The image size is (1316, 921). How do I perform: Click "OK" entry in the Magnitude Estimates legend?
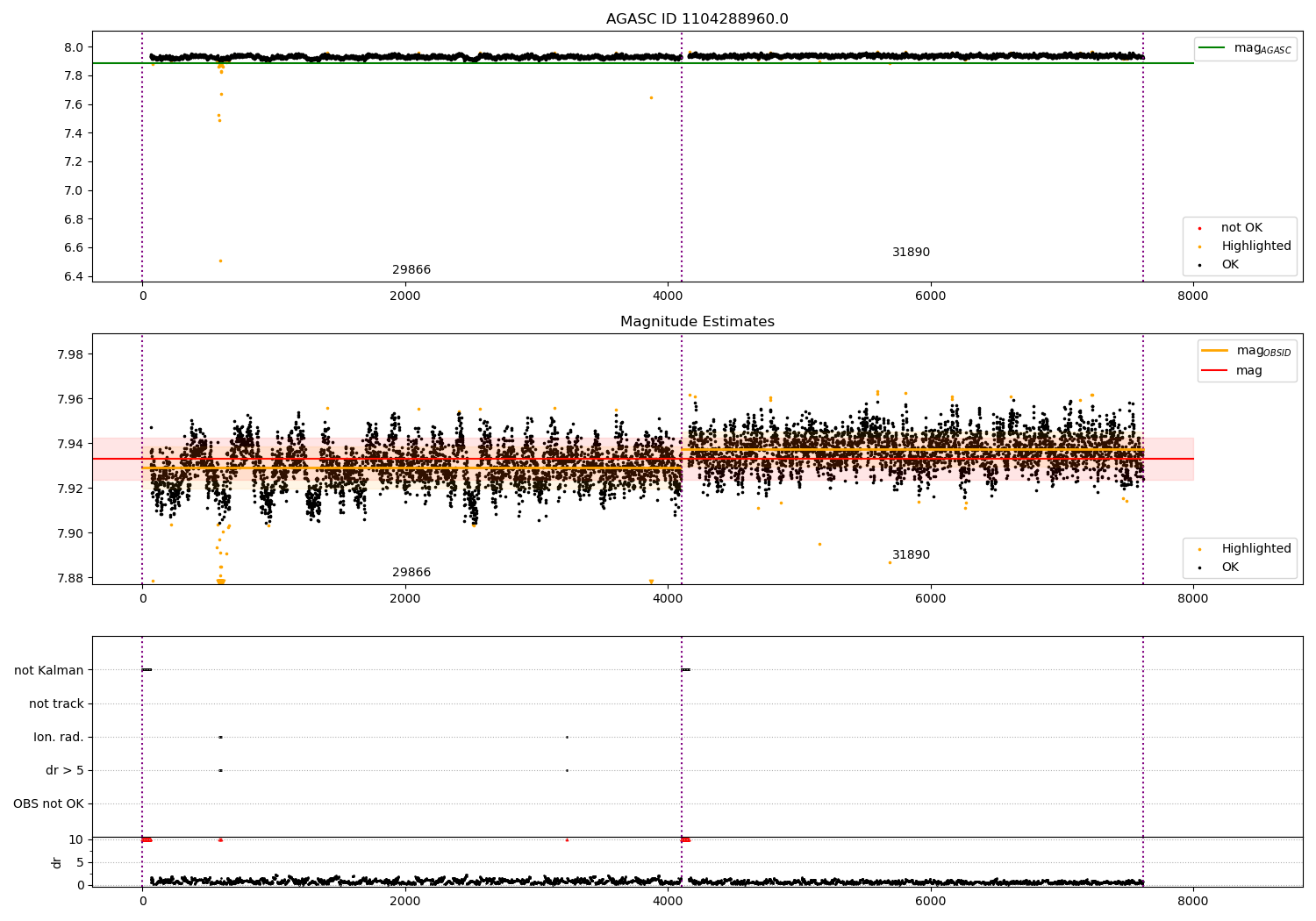coord(1230,568)
